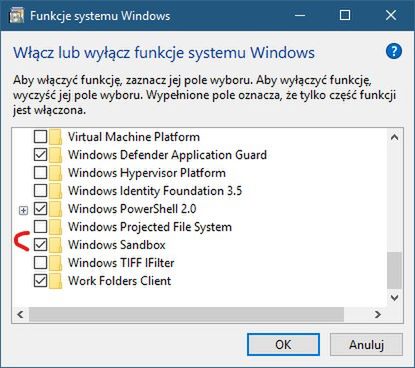Confirm changes with the OK button
Image resolution: width=415 pixels, height=368 pixels.
(283, 345)
